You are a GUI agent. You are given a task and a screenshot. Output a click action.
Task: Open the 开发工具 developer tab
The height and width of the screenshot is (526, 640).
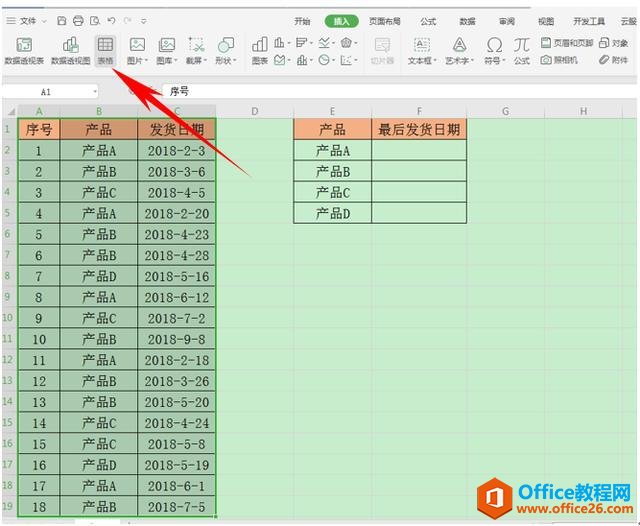click(589, 22)
